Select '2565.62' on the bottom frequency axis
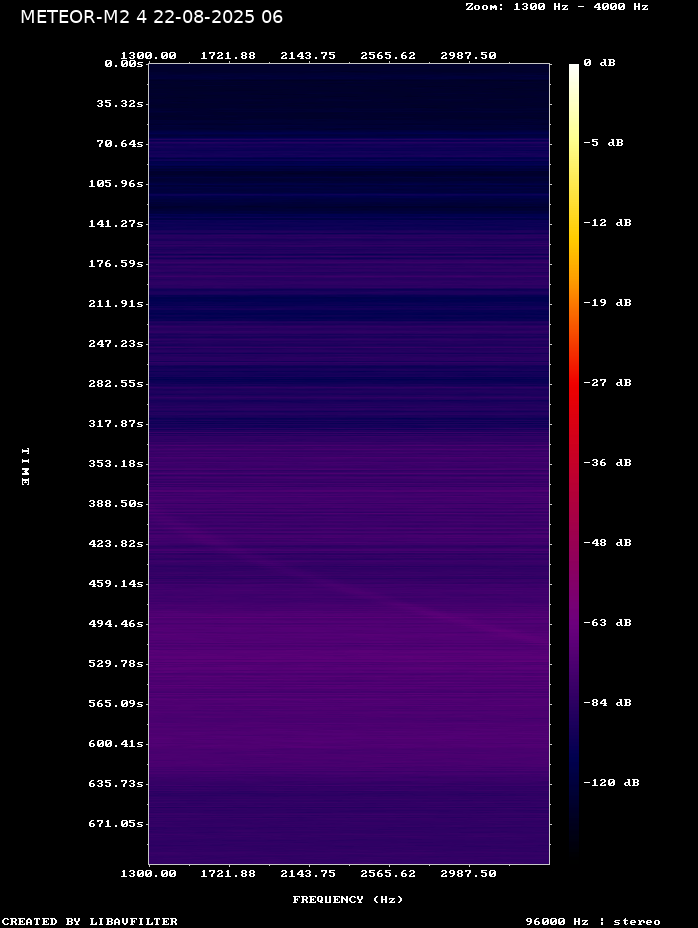The width and height of the screenshot is (698, 928). click(388, 874)
